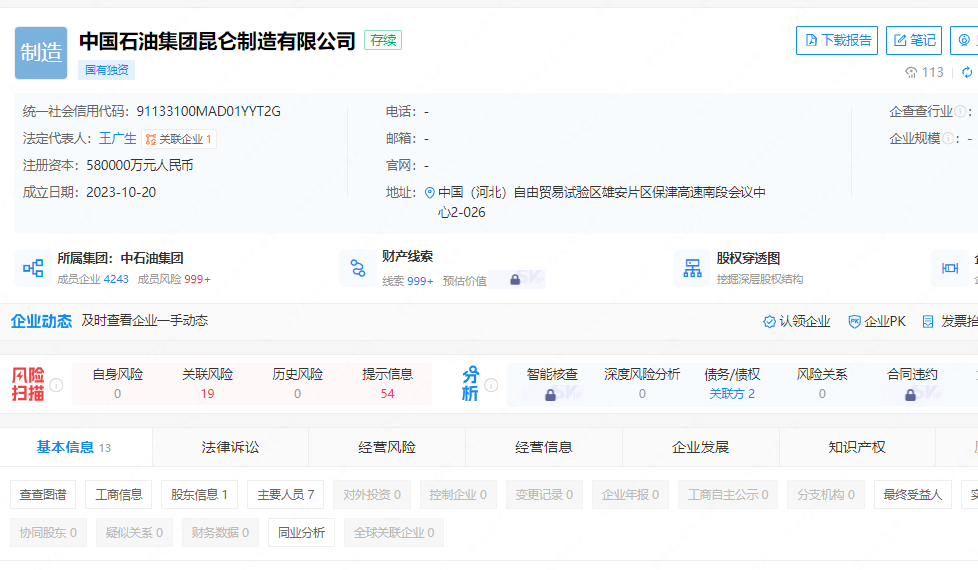Image resolution: width=978 pixels, height=570 pixels.
Task: Select 企业年报 0 sub-tab
Action: pyautogui.click(x=631, y=495)
